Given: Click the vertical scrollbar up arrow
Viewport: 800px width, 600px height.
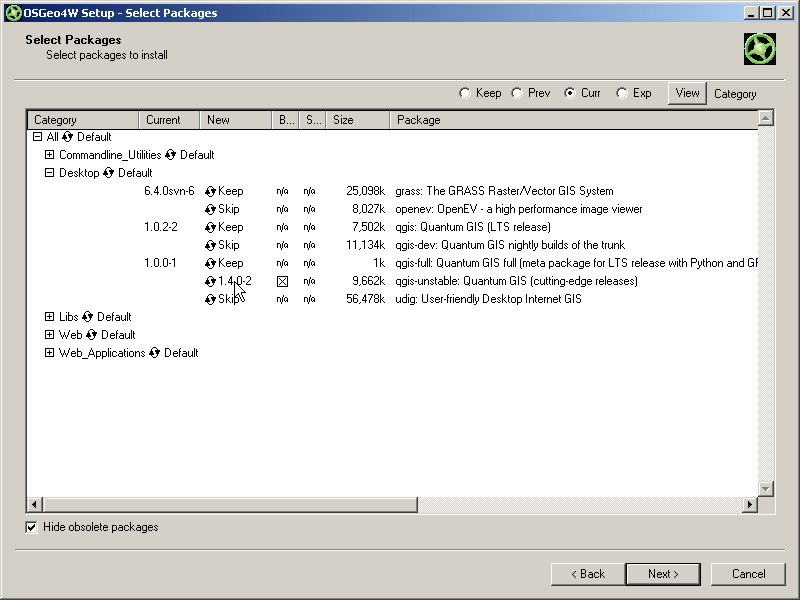Looking at the screenshot, I should tap(766, 118).
